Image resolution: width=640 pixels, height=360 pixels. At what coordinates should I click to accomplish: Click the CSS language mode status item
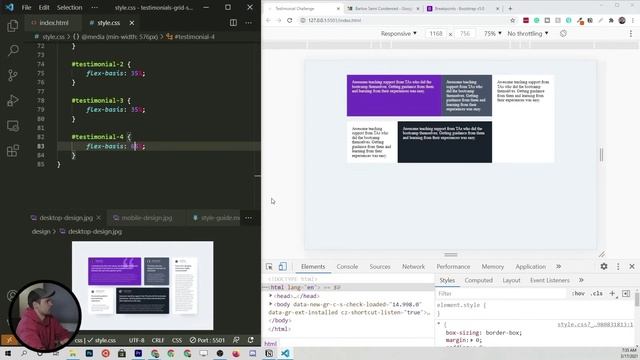tap(177, 340)
